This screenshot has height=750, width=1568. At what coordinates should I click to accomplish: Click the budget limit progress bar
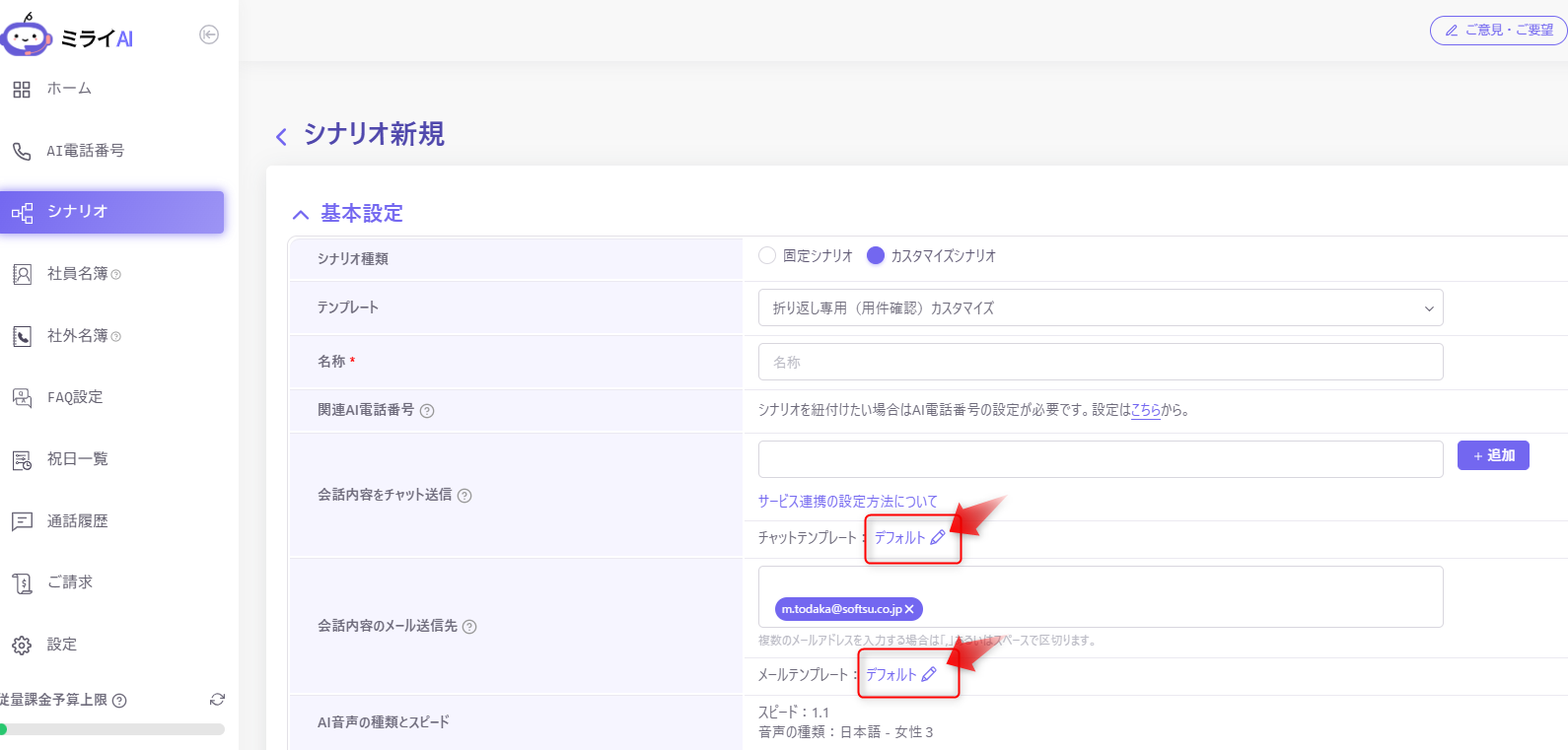112,729
